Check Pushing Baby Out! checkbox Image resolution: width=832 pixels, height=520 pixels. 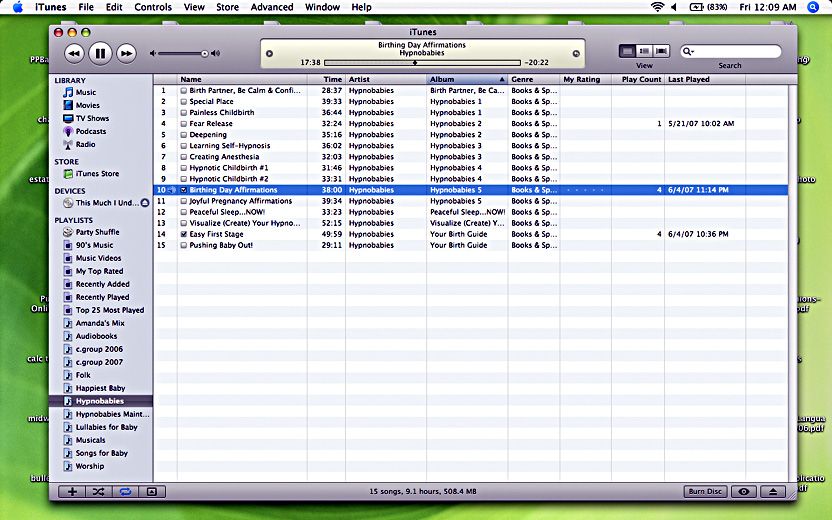(x=184, y=245)
